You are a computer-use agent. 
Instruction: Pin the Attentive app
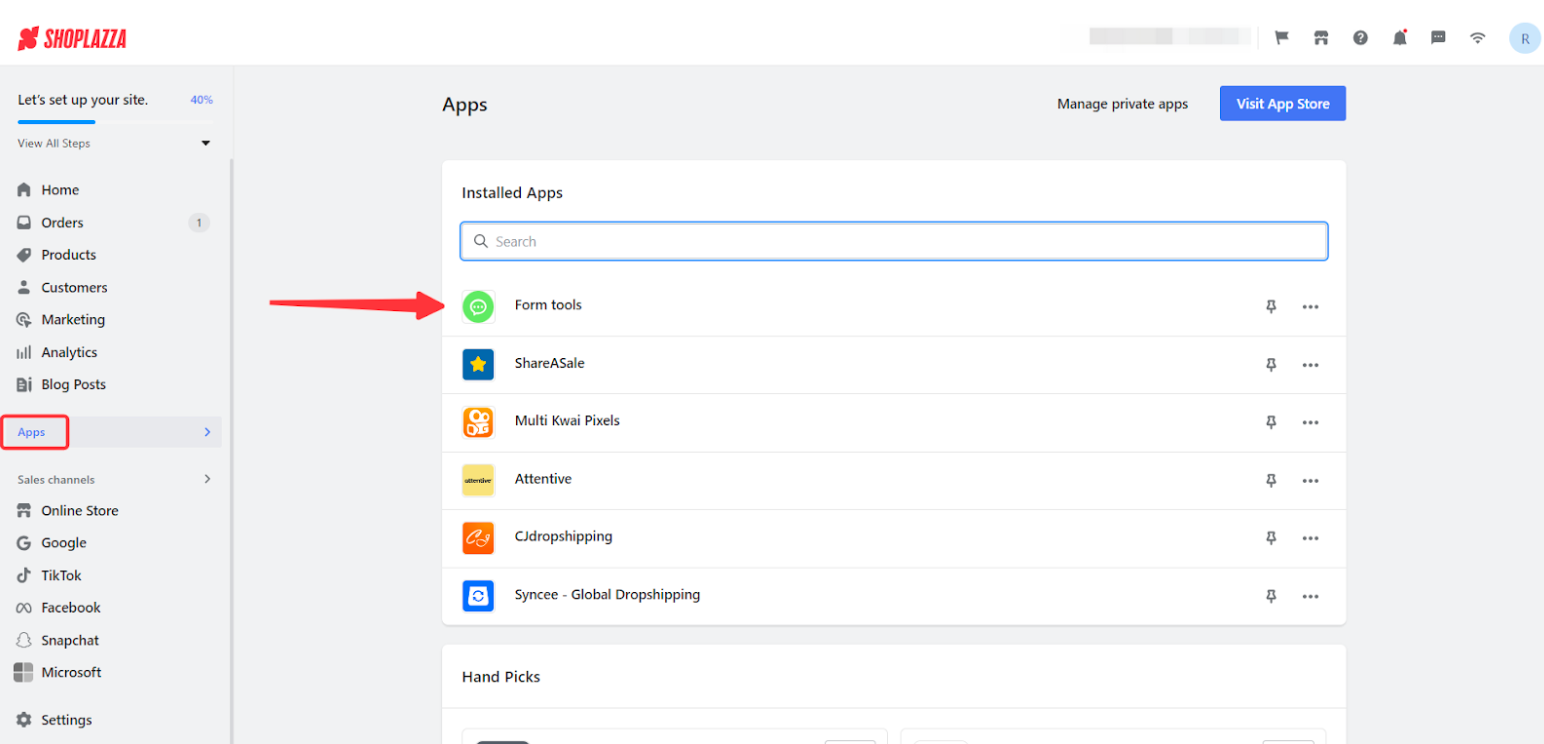tap(1271, 480)
